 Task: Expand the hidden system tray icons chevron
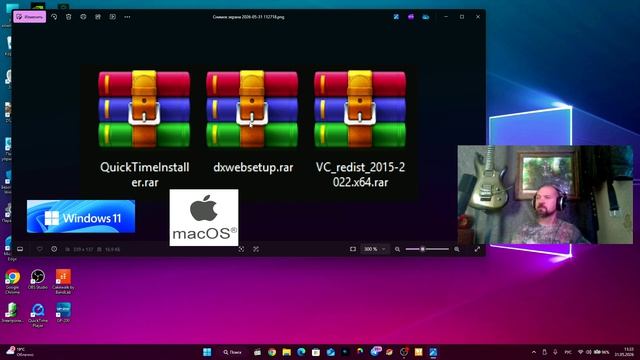tap(534, 352)
